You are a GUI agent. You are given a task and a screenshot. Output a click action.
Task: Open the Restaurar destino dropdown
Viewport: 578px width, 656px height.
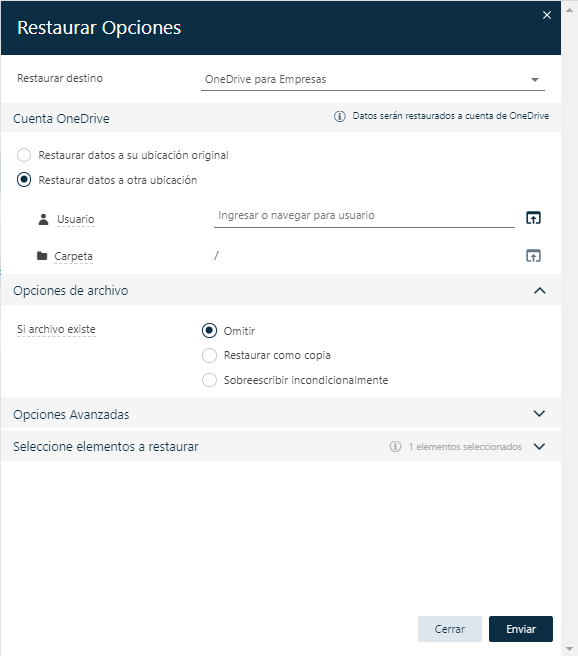(373, 79)
